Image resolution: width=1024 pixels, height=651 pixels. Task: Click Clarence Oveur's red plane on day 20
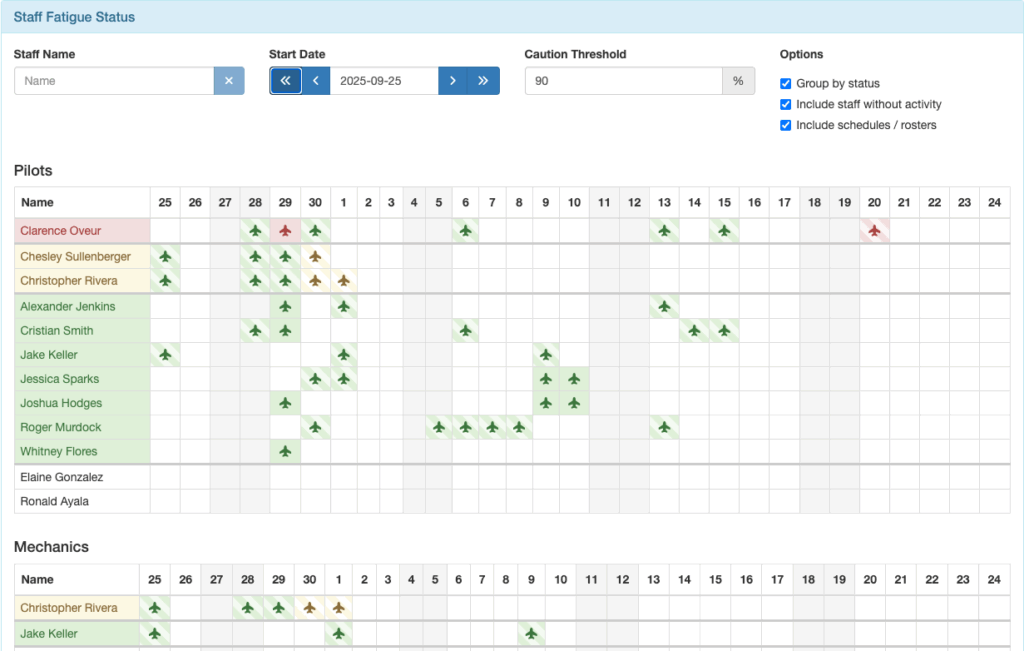point(875,231)
